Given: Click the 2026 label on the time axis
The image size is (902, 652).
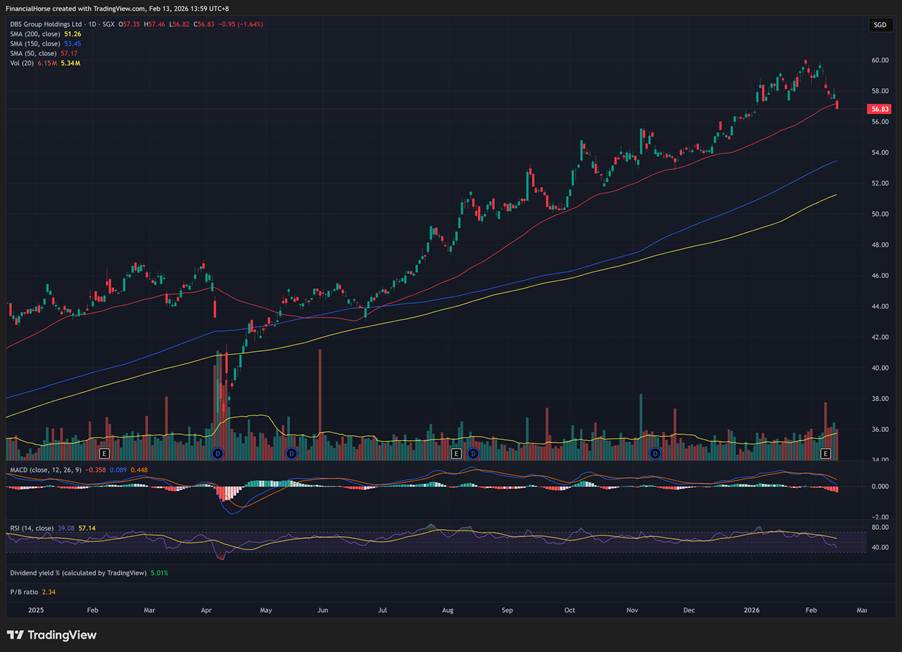Looking at the screenshot, I should (750, 608).
